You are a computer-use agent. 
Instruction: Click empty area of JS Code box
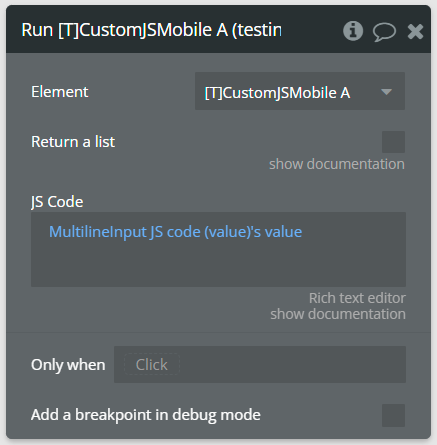(x=218, y=267)
